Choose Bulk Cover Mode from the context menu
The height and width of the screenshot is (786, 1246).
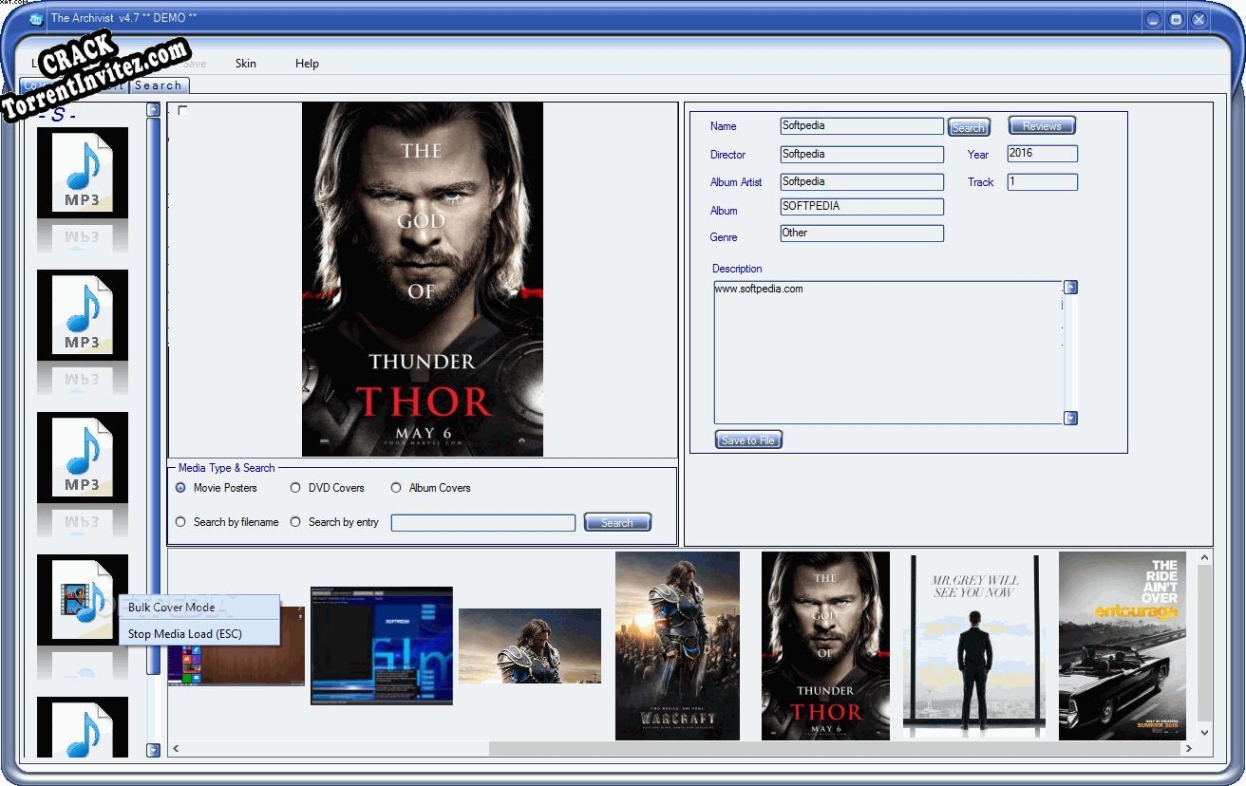pyautogui.click(x=172, y=607)
